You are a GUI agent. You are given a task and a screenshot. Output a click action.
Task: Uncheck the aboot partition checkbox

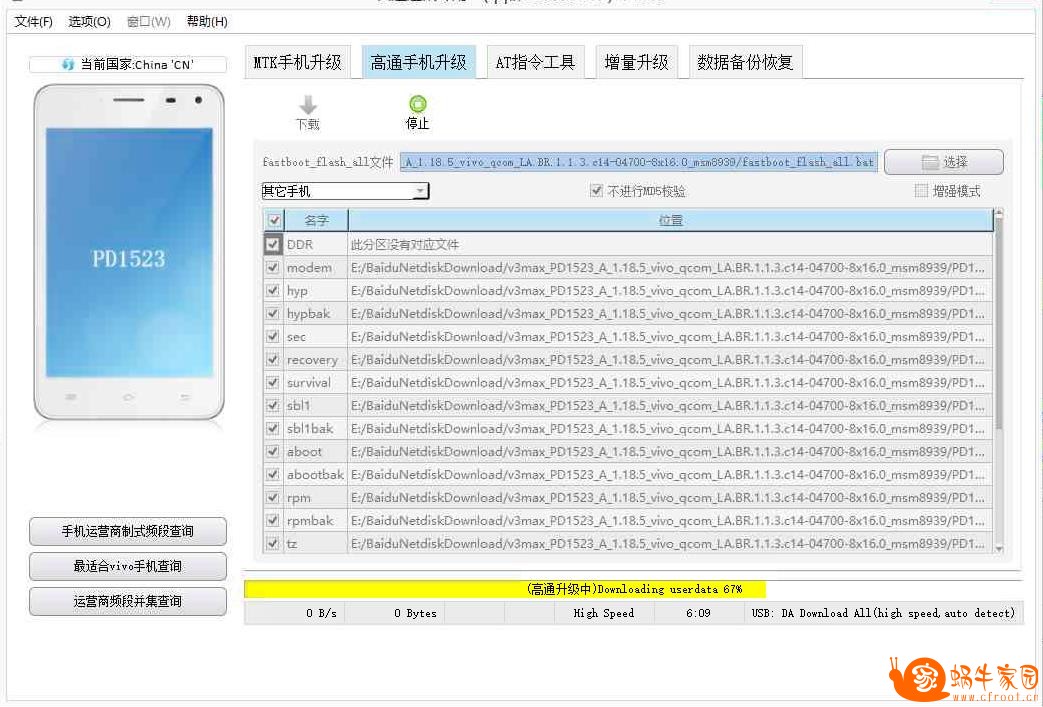click(273, 452)
